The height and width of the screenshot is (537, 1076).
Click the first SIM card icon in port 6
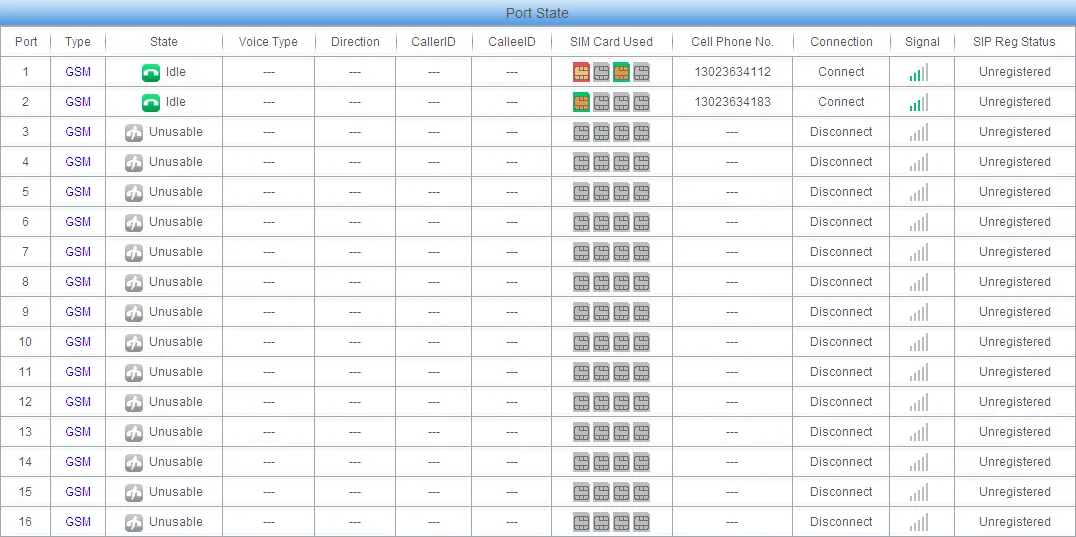pyautogui.click(x=581, y=222)
